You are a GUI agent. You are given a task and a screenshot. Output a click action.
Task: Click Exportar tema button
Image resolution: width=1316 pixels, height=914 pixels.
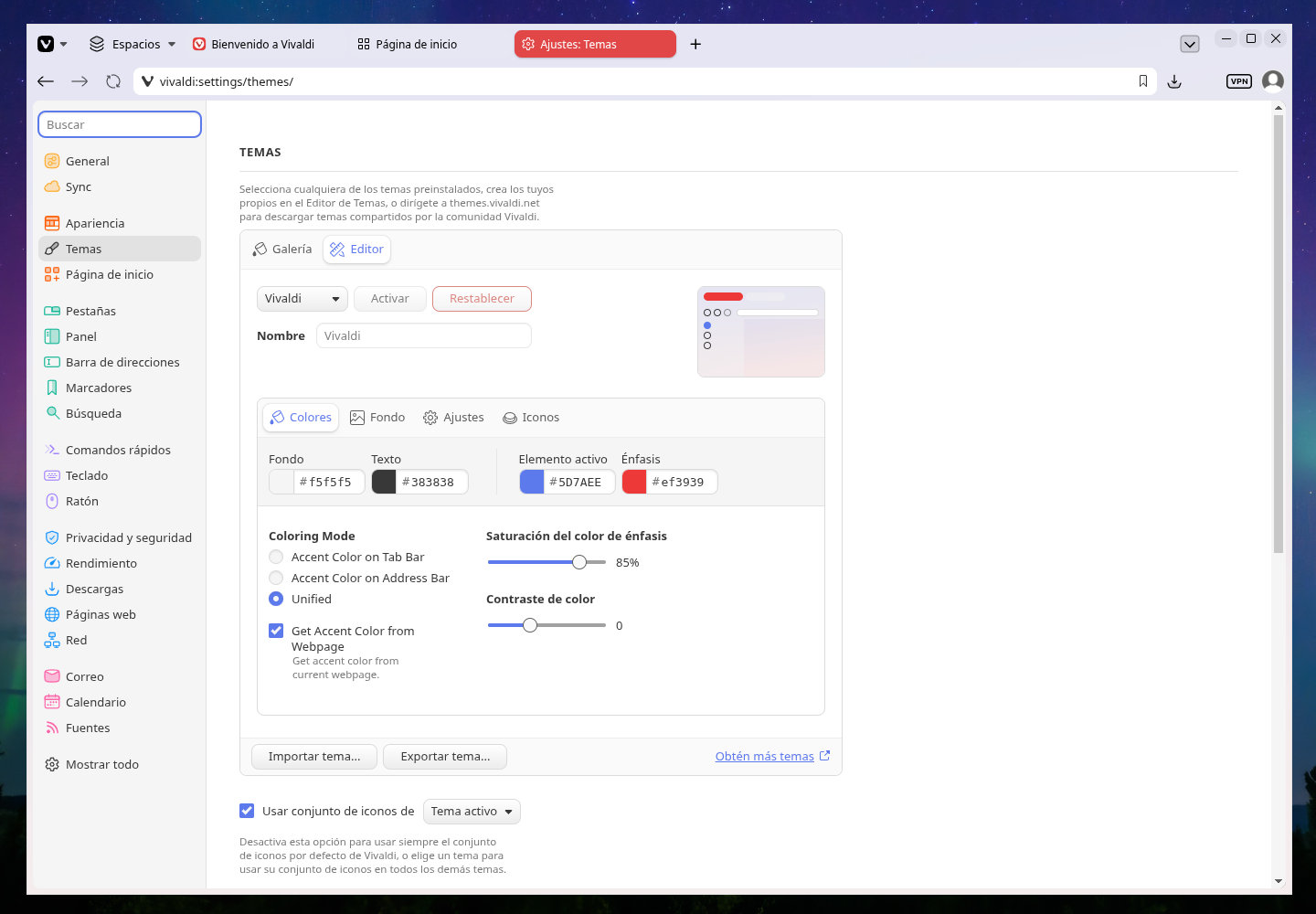coord(445,757)
